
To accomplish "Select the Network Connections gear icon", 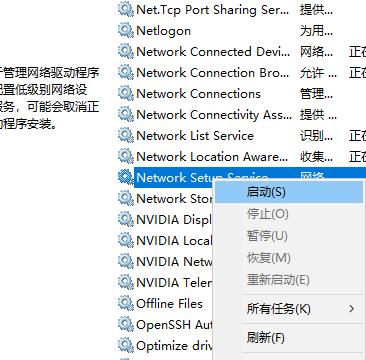I will point(126,94).
